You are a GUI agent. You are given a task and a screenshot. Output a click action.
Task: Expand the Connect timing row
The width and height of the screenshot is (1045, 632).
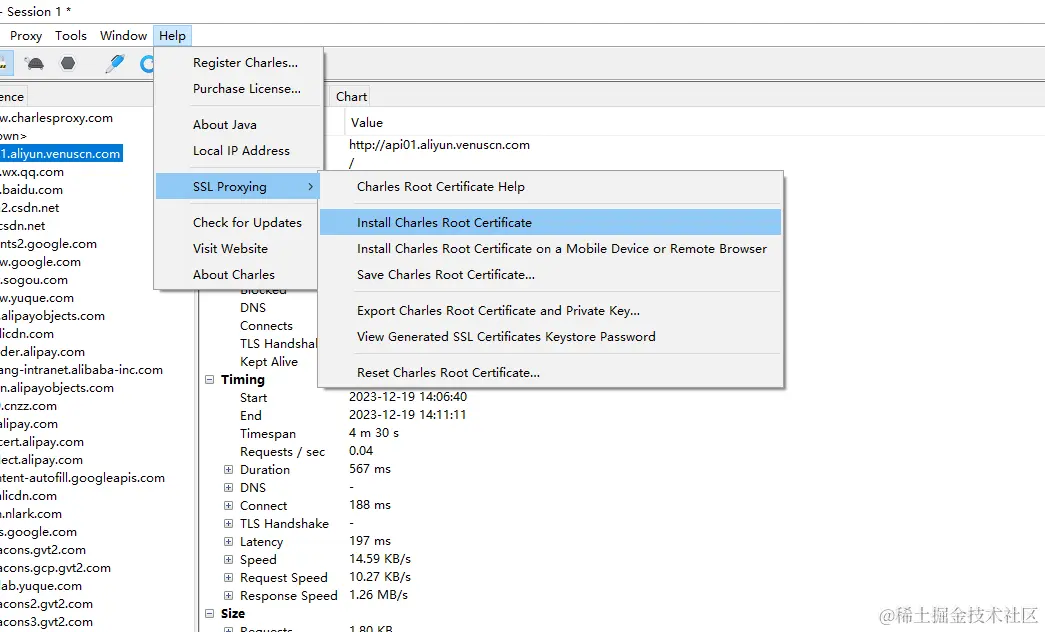[x=229, y=505]
